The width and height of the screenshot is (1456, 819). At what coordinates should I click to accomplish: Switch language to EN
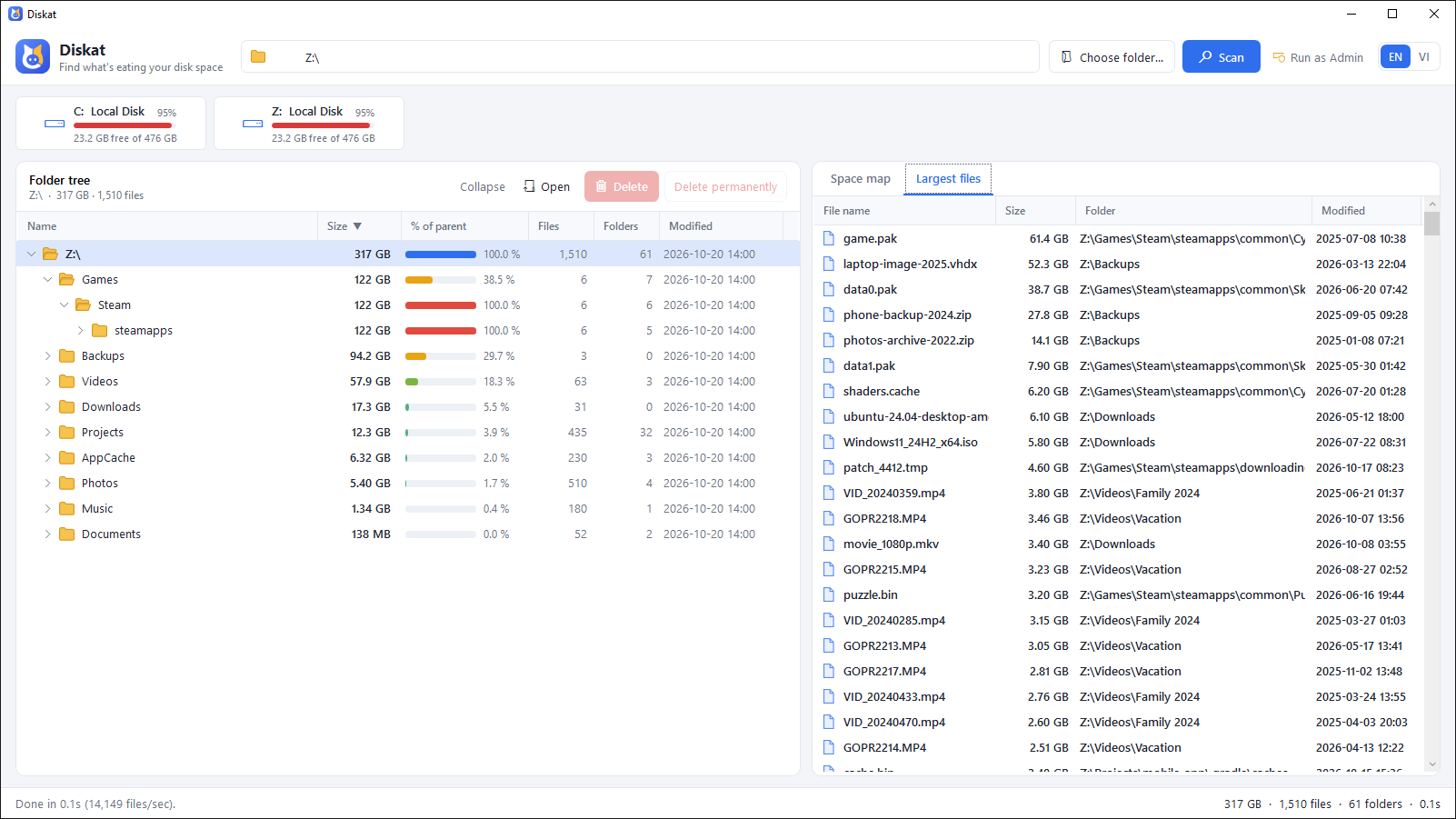1395,56
